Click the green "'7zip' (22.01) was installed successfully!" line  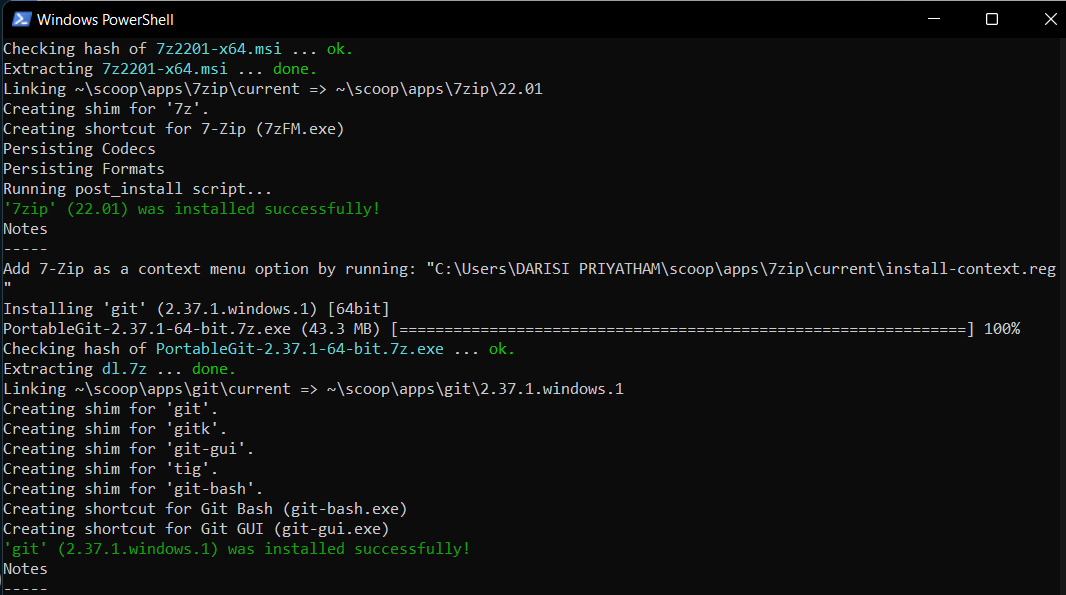[x=192, y=209]
